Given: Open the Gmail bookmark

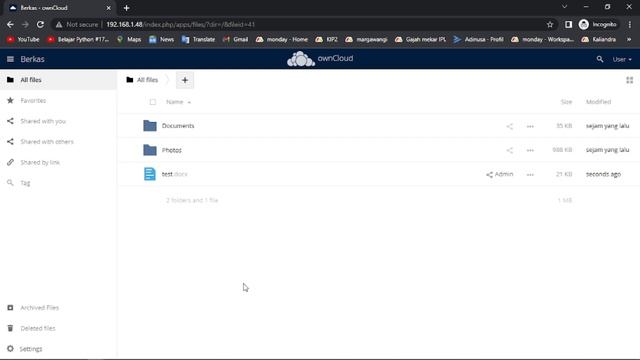Looking at the screenshot, I should (x=236, y=39).
